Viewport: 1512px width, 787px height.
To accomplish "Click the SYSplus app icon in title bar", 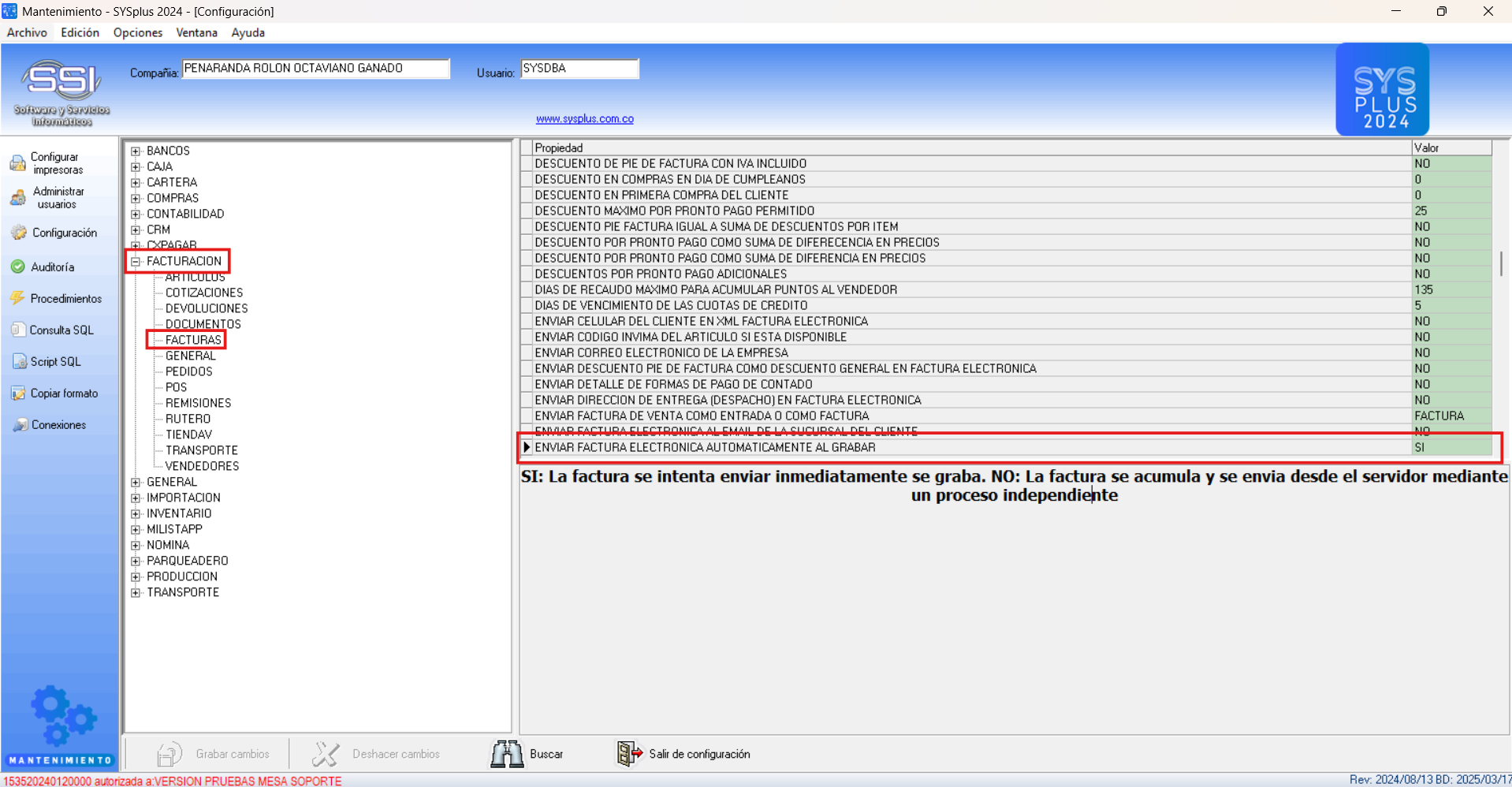I will (x=9, y=11).
